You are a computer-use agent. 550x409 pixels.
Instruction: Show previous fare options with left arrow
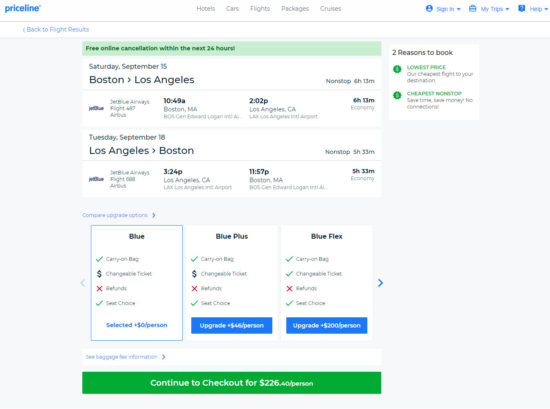83,283
